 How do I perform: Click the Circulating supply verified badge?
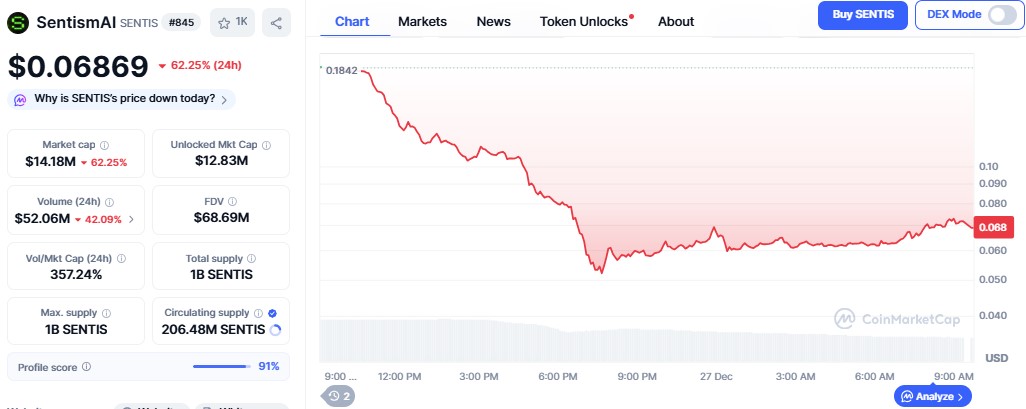pos(272,313)
